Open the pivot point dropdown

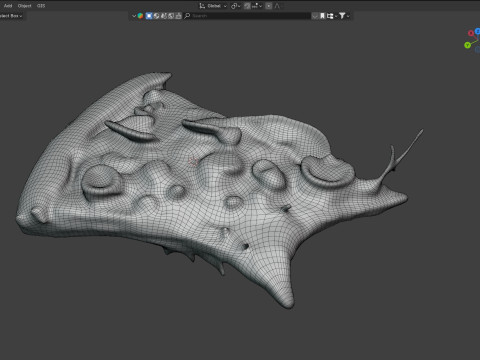[x=235, y=6]
